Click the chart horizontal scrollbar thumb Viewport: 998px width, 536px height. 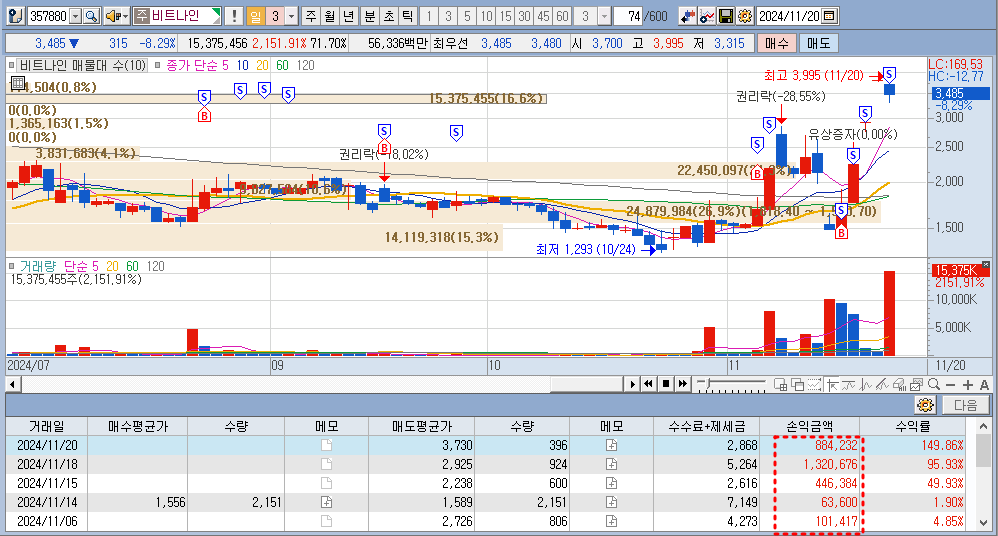pos(586,384)
